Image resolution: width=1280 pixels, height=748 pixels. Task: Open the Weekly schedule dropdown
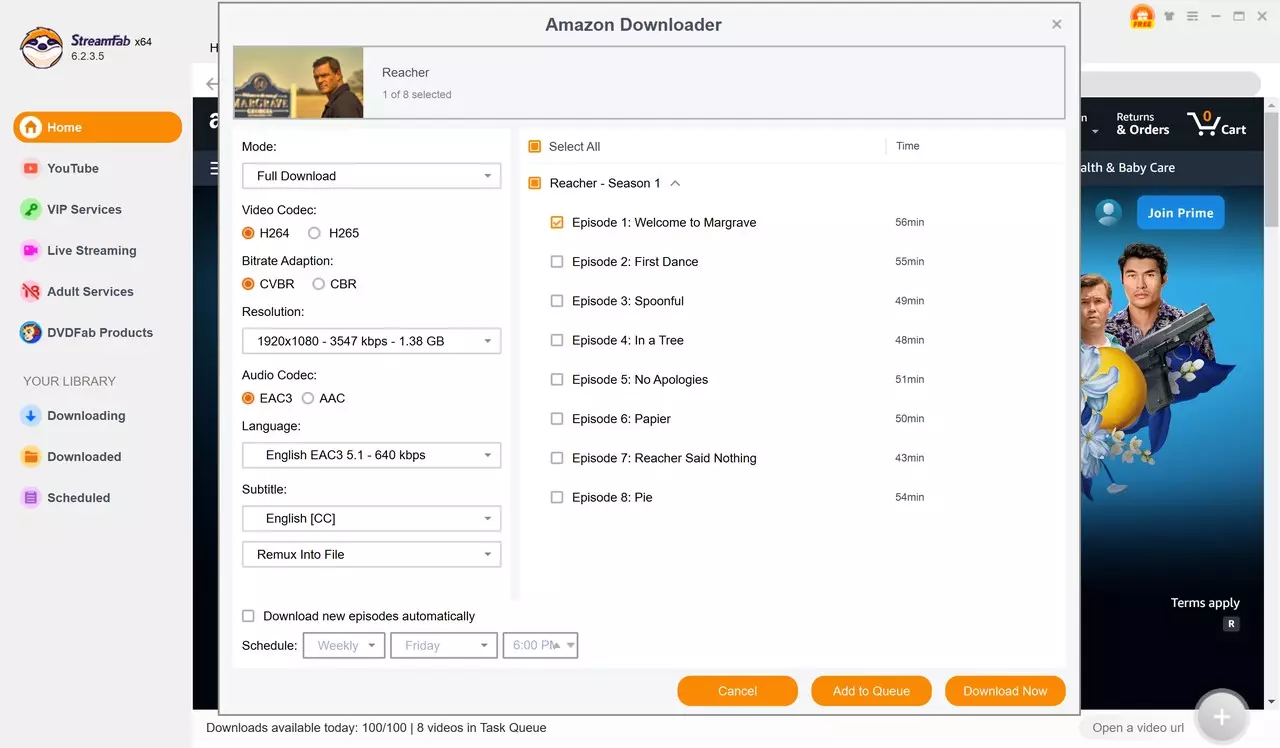(x=344, y=646)
